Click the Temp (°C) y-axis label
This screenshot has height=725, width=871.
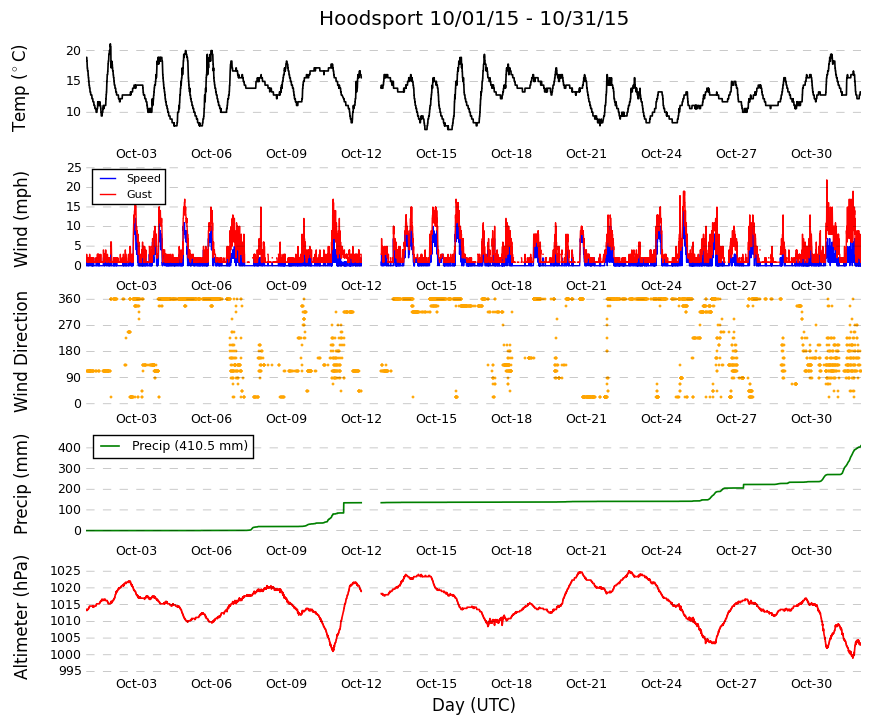click(x=19, y=88)
